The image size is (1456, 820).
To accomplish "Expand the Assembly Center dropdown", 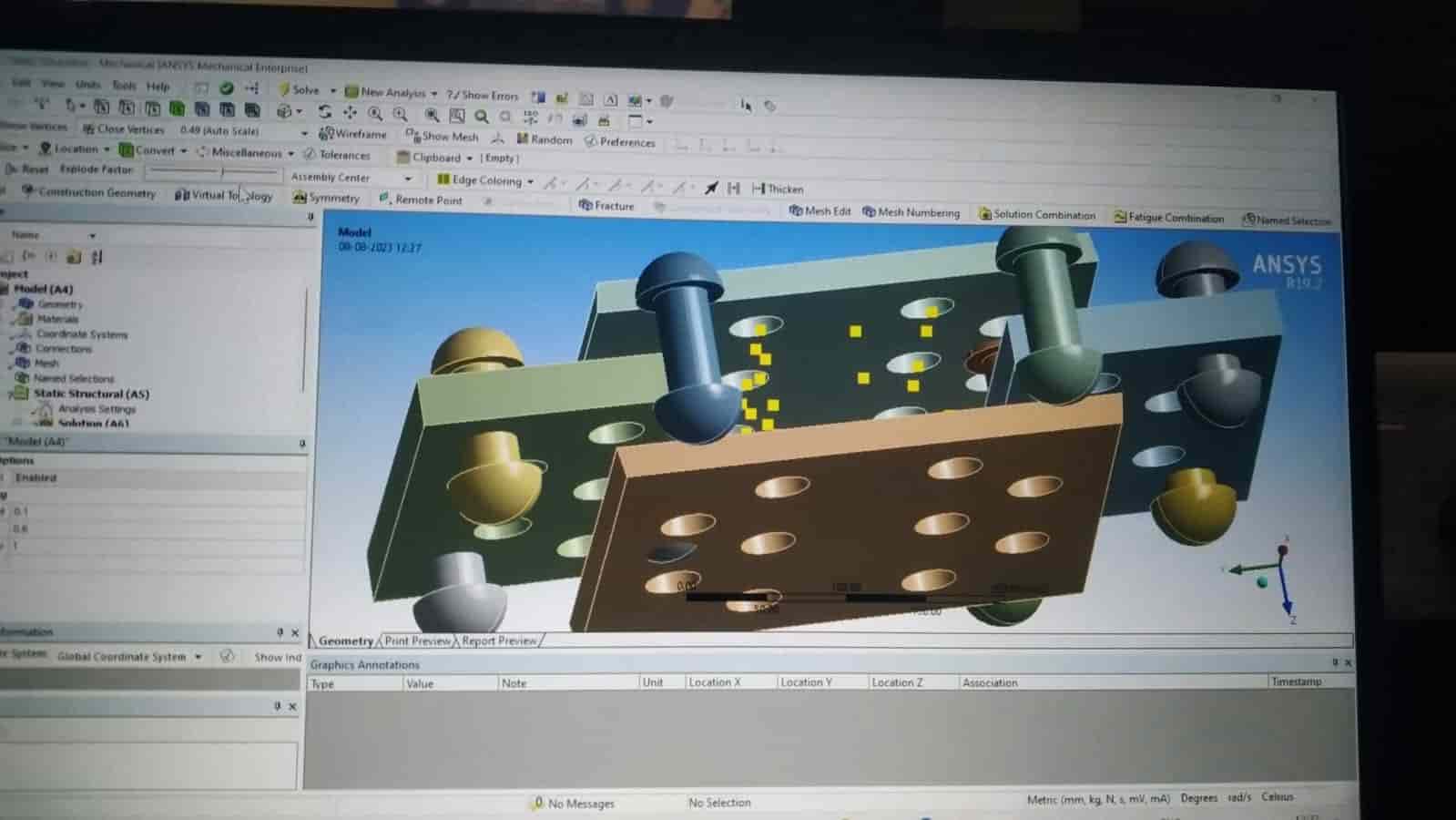I will tap(407, 179).
